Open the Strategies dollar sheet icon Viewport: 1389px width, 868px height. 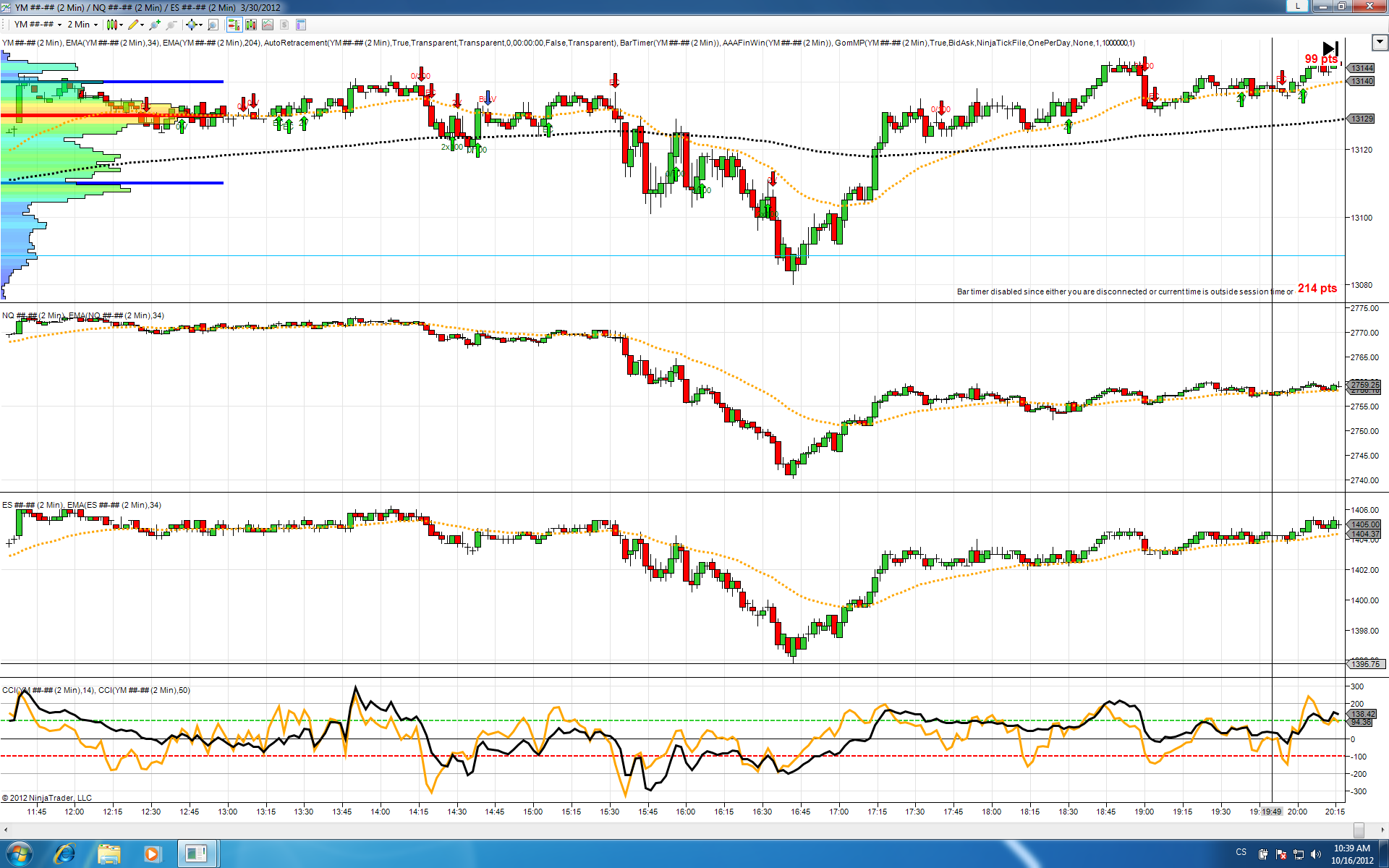click(x=284, y=25)
